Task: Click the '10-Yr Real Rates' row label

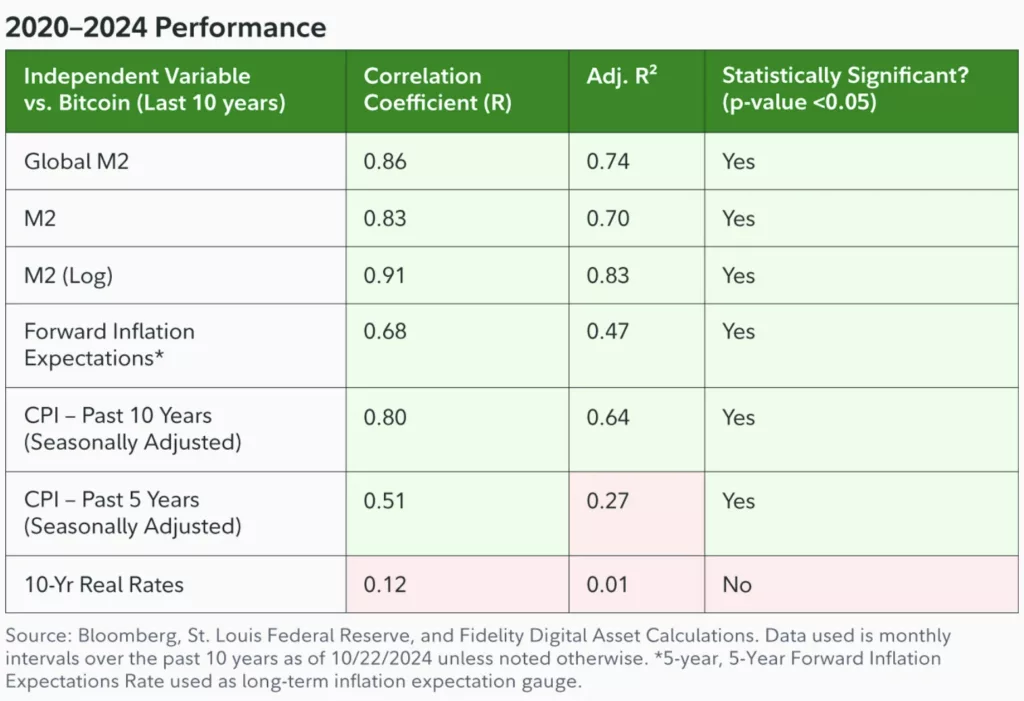Action: point(103,585)
